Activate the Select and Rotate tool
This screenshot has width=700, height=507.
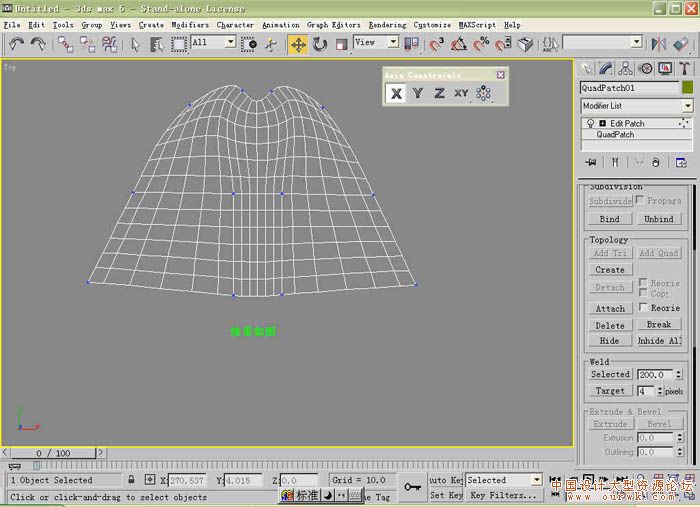(x=320, y=45)
